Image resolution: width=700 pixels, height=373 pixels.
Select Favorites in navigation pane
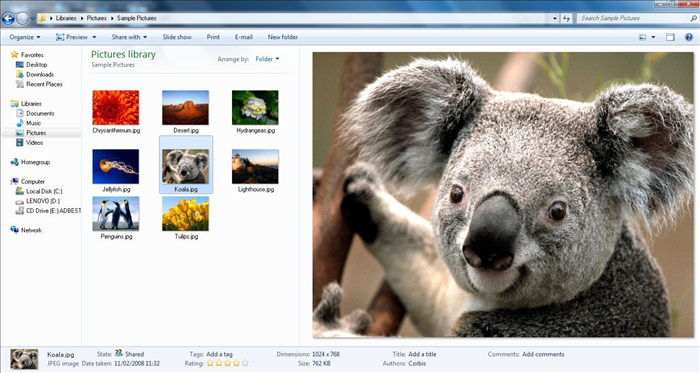(x=27, y=55)
